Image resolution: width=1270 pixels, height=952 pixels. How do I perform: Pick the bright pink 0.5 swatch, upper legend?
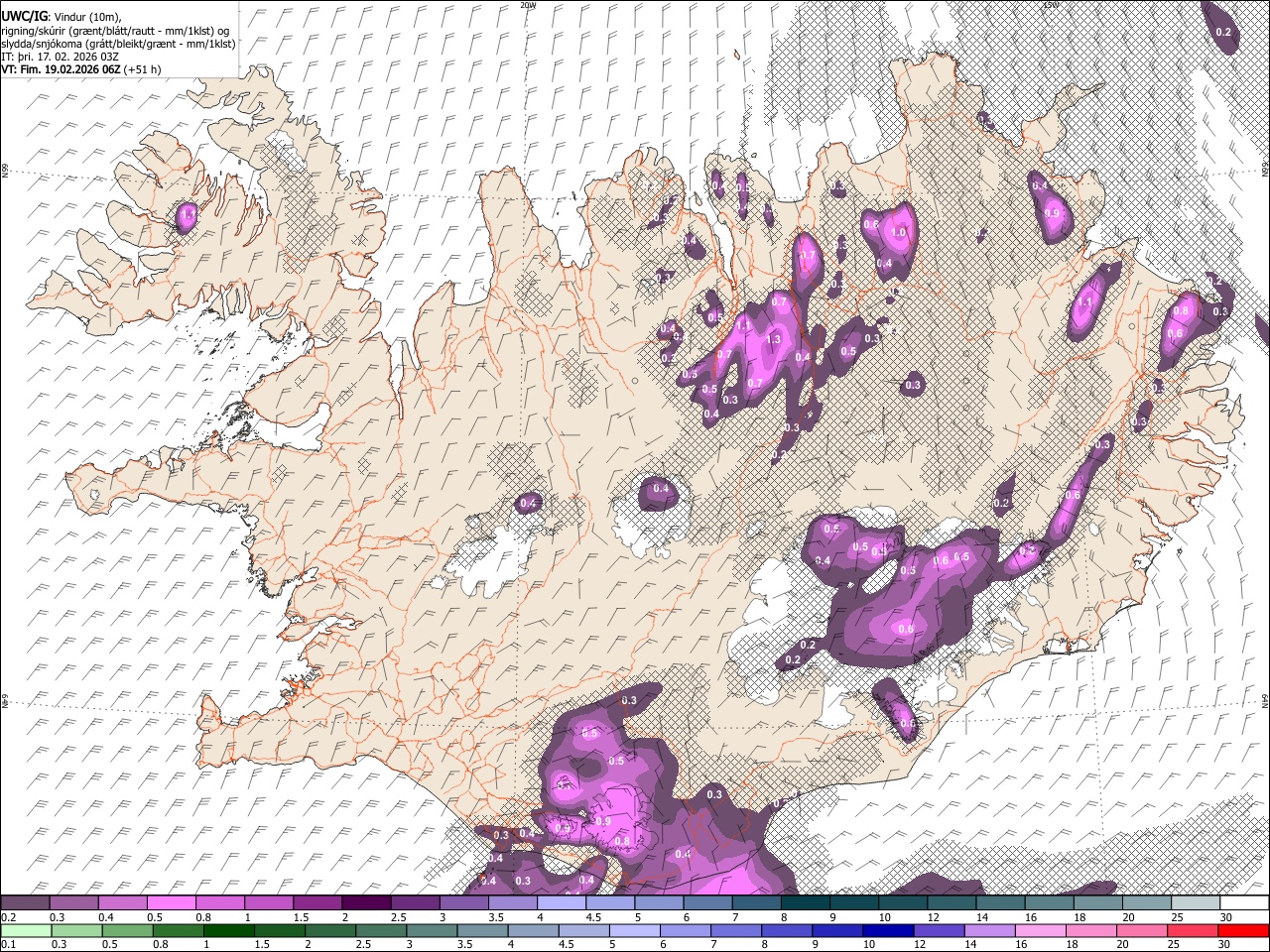point(171,902)
